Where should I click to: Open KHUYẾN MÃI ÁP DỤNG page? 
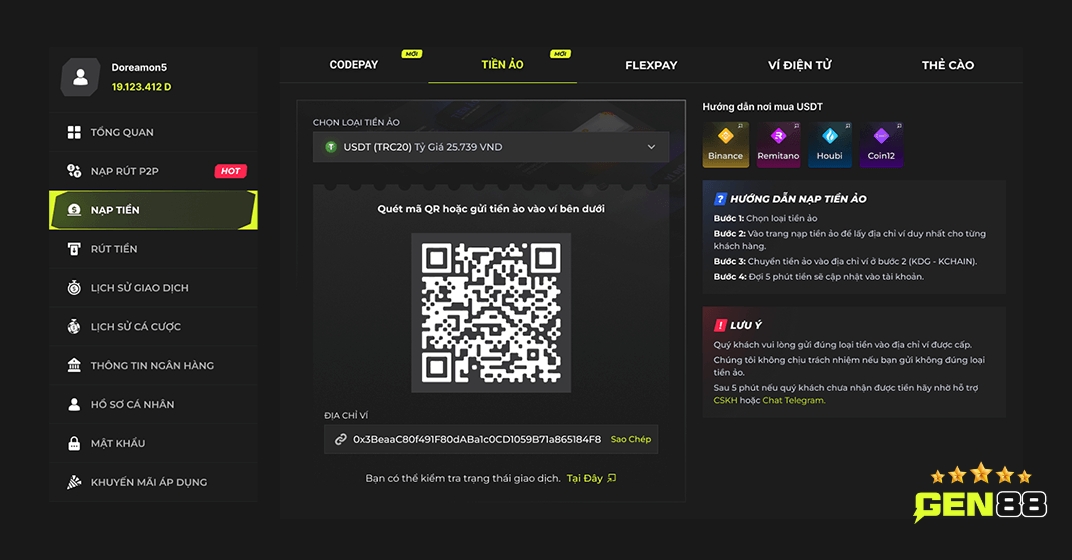point(153,482)
